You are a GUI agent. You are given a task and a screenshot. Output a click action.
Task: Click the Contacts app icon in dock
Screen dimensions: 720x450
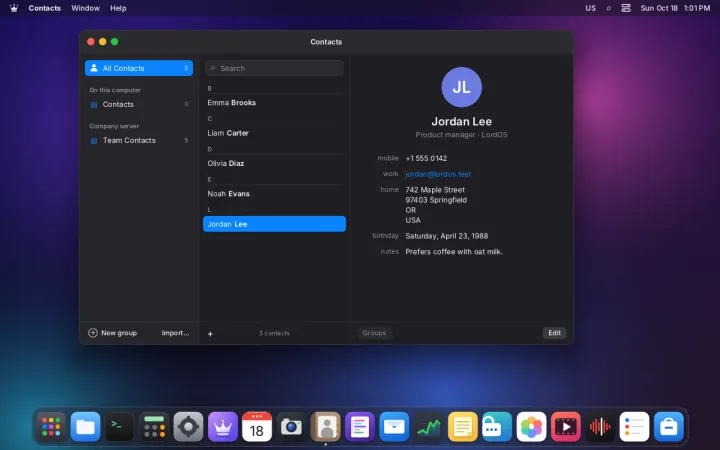click(326, 427)
